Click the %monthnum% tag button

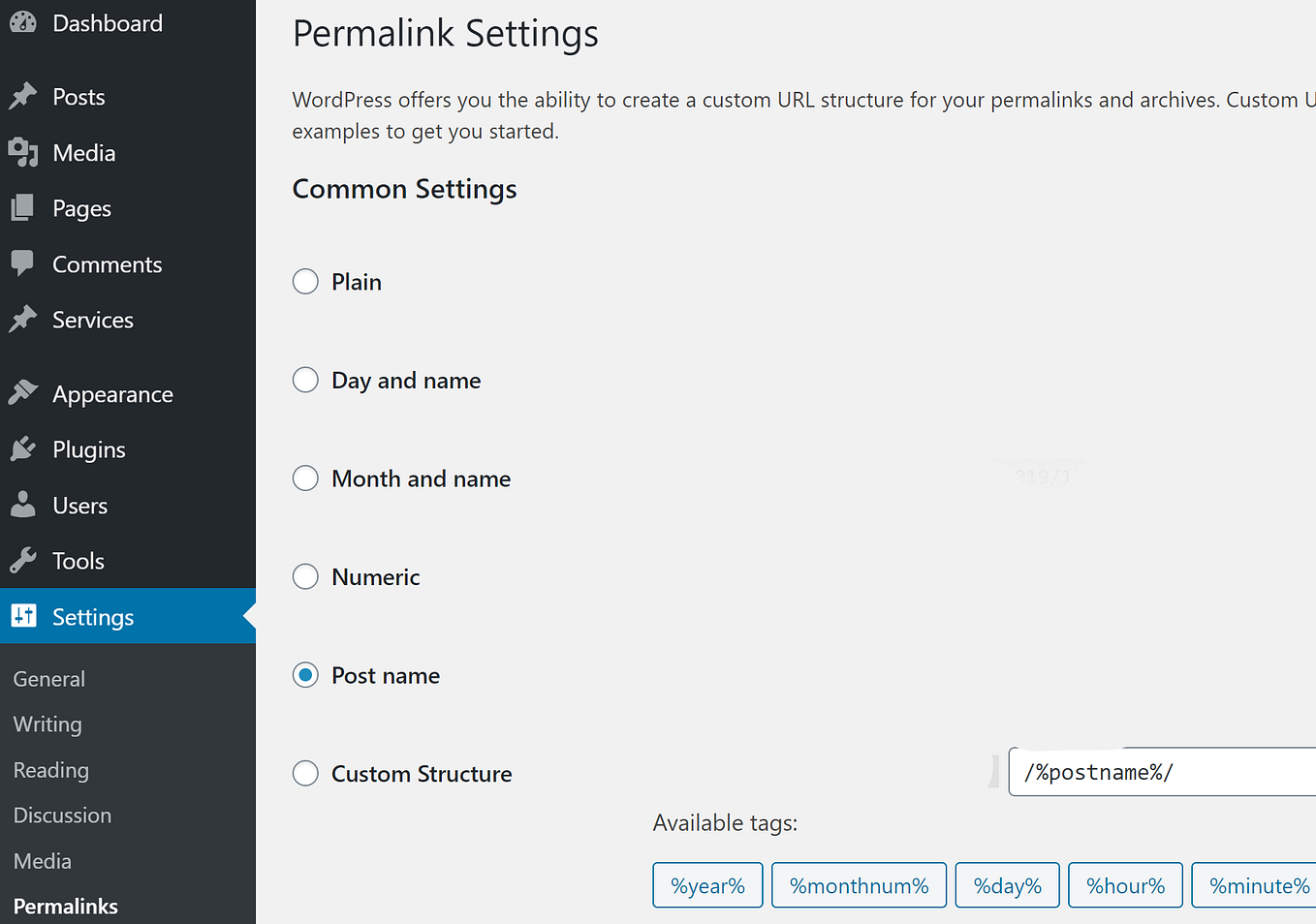click(859, 885)
